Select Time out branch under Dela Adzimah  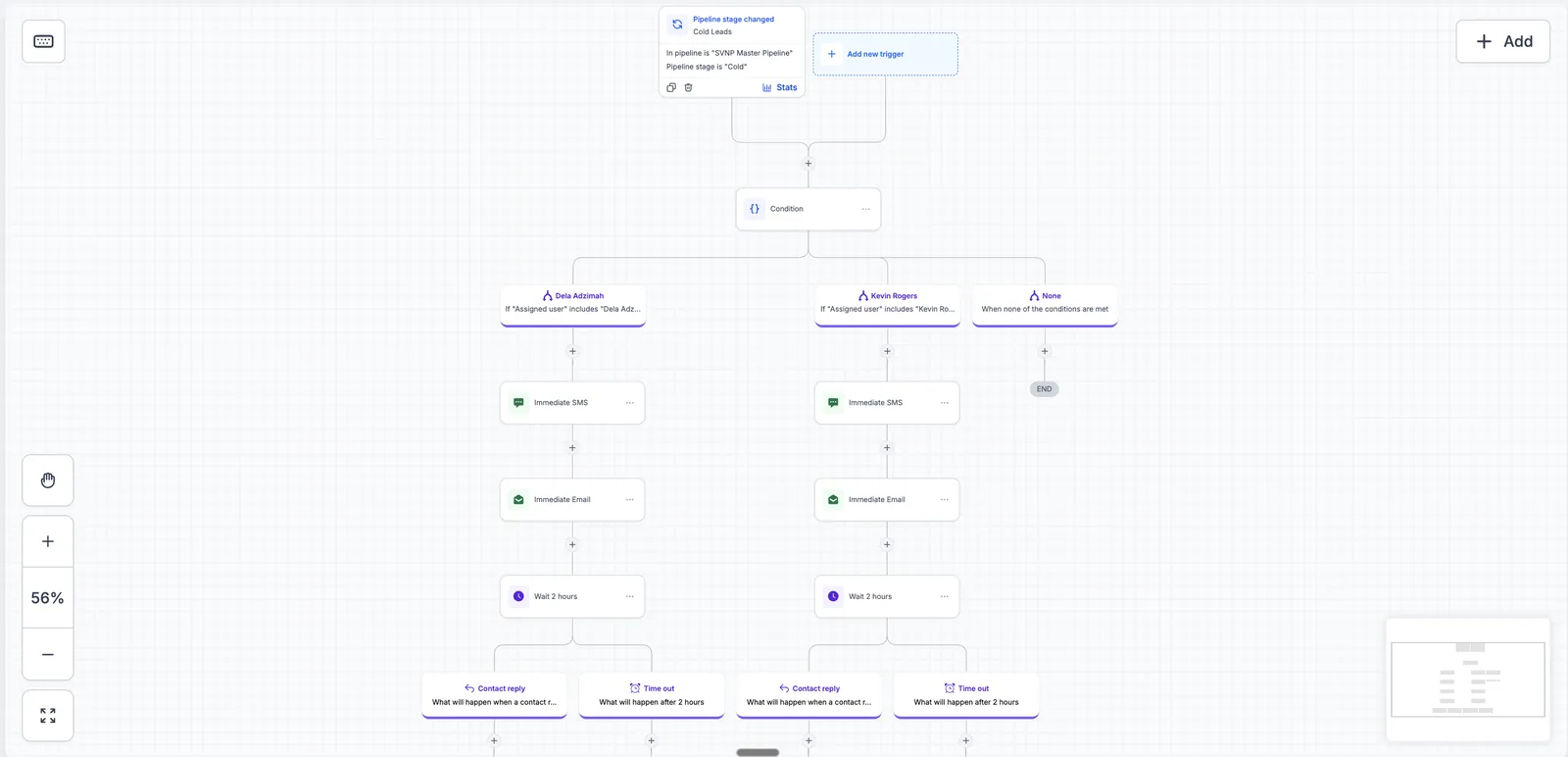click(x=652, y=696)
